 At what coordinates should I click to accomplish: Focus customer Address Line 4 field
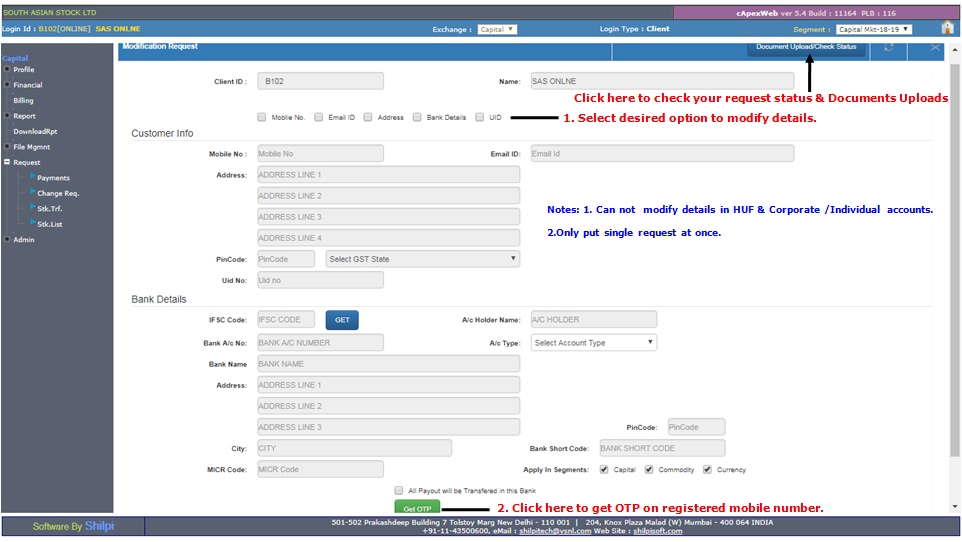388,238
